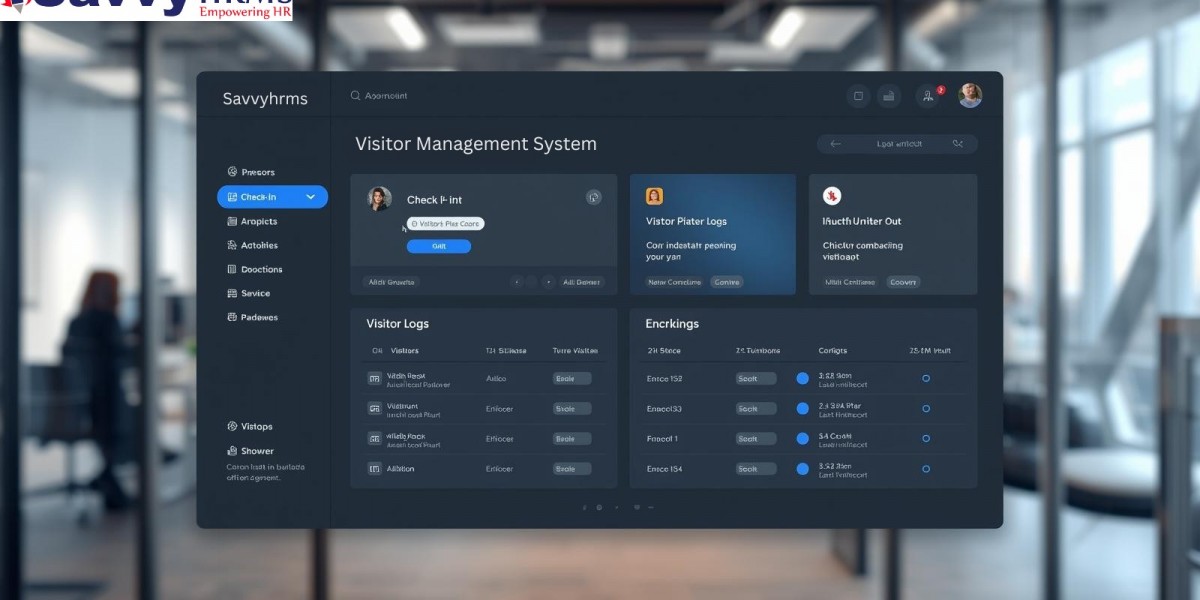1200x600 pixels.
Task: Open the dropdown on the top-right toolbar pill
Action: [958, 144]
